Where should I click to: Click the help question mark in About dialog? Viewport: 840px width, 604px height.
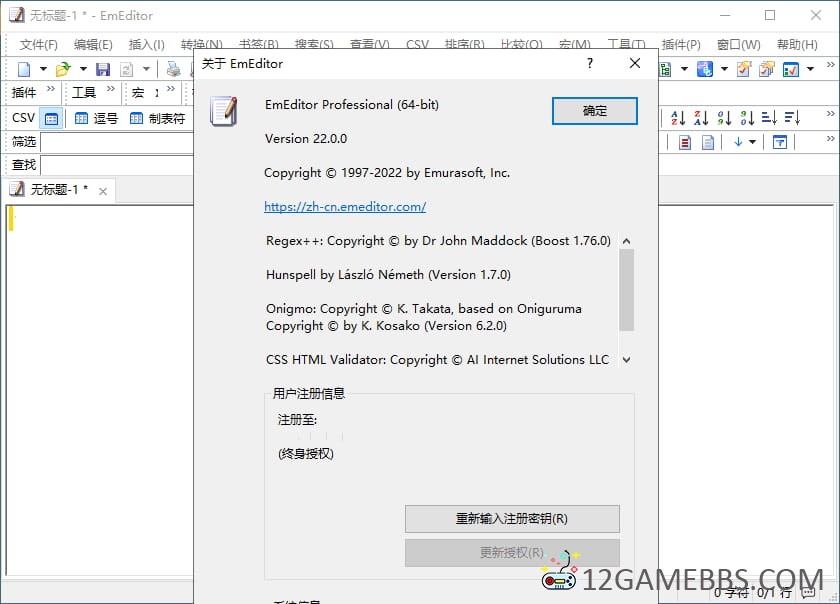(590, 63)
